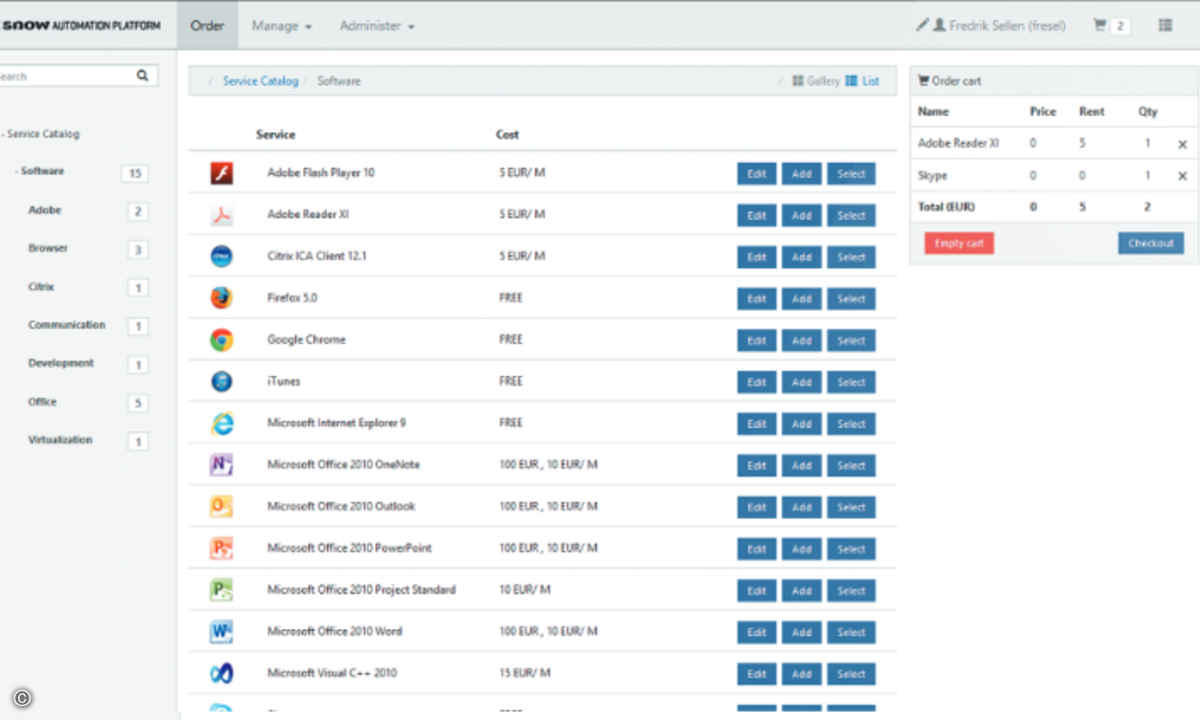Click the Office 2010 OneNote icon

[221, 465]
